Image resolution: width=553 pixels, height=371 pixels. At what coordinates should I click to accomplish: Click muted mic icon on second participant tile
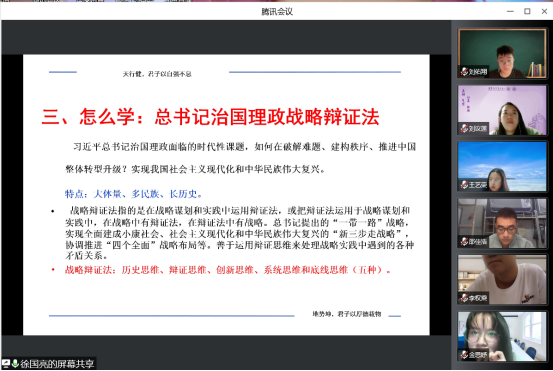(464, 128)
